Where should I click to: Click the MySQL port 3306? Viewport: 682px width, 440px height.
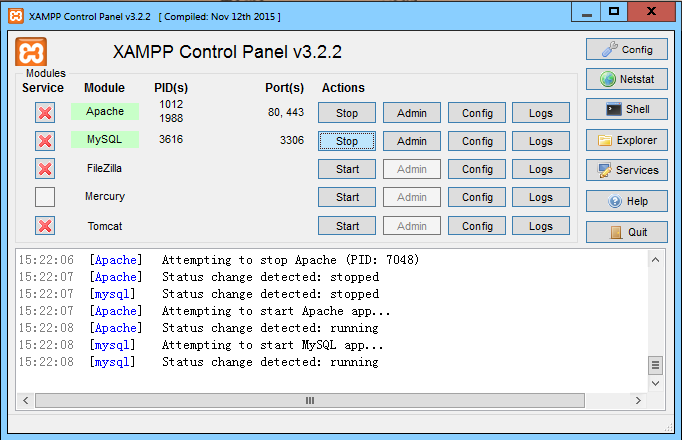click(292, 140)
